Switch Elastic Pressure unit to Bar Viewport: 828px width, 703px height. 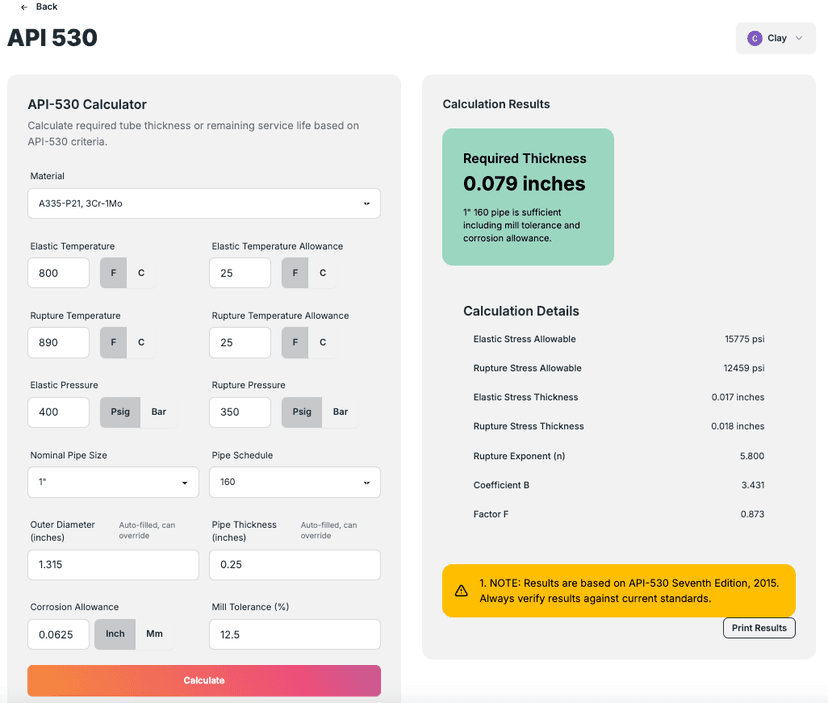[159, 412]
